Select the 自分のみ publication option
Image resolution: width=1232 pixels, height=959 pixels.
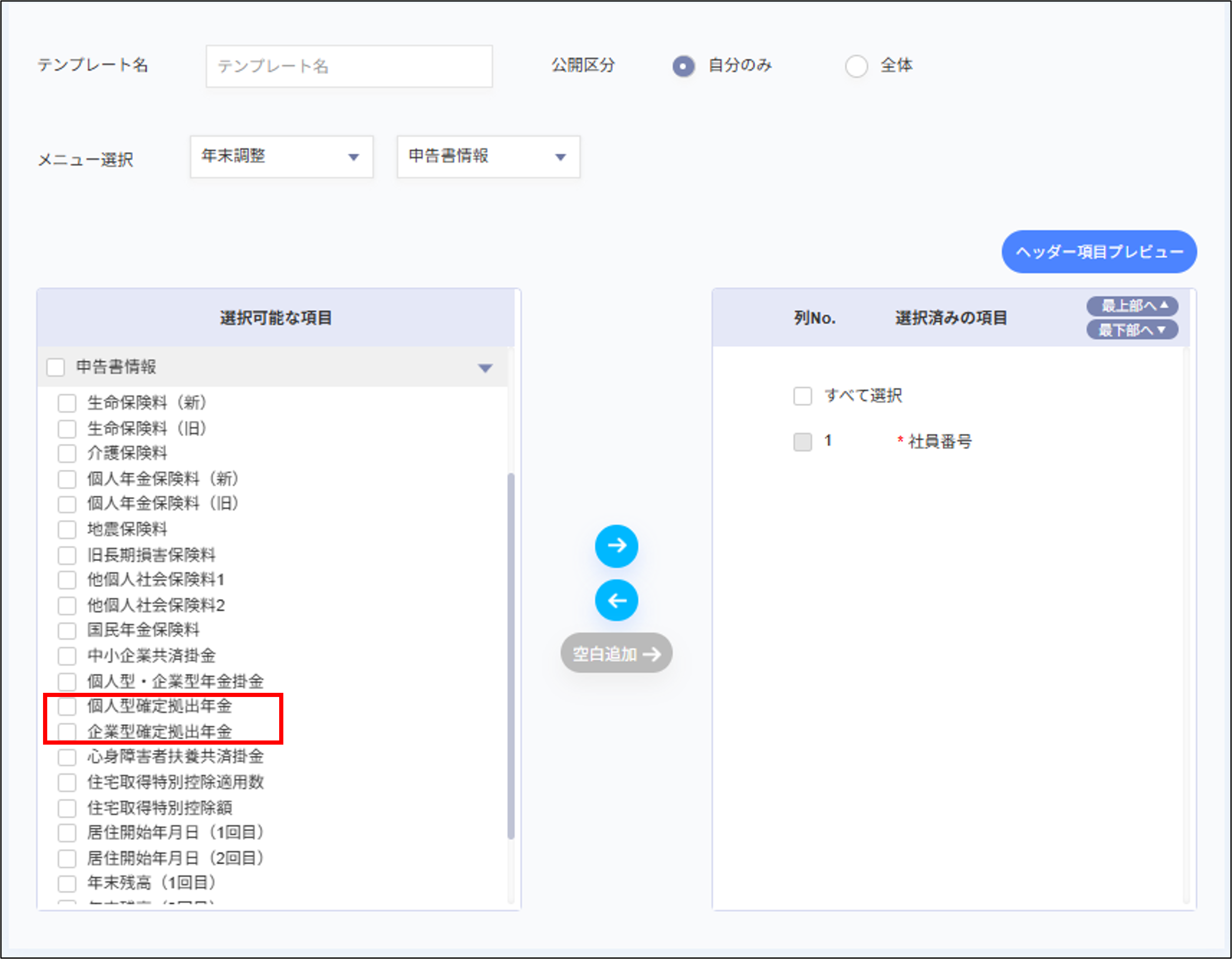pos(683,66)
